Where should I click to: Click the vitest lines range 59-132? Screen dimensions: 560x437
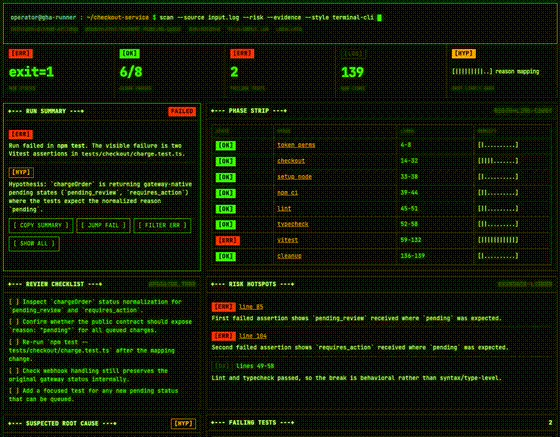coord(411,240)
